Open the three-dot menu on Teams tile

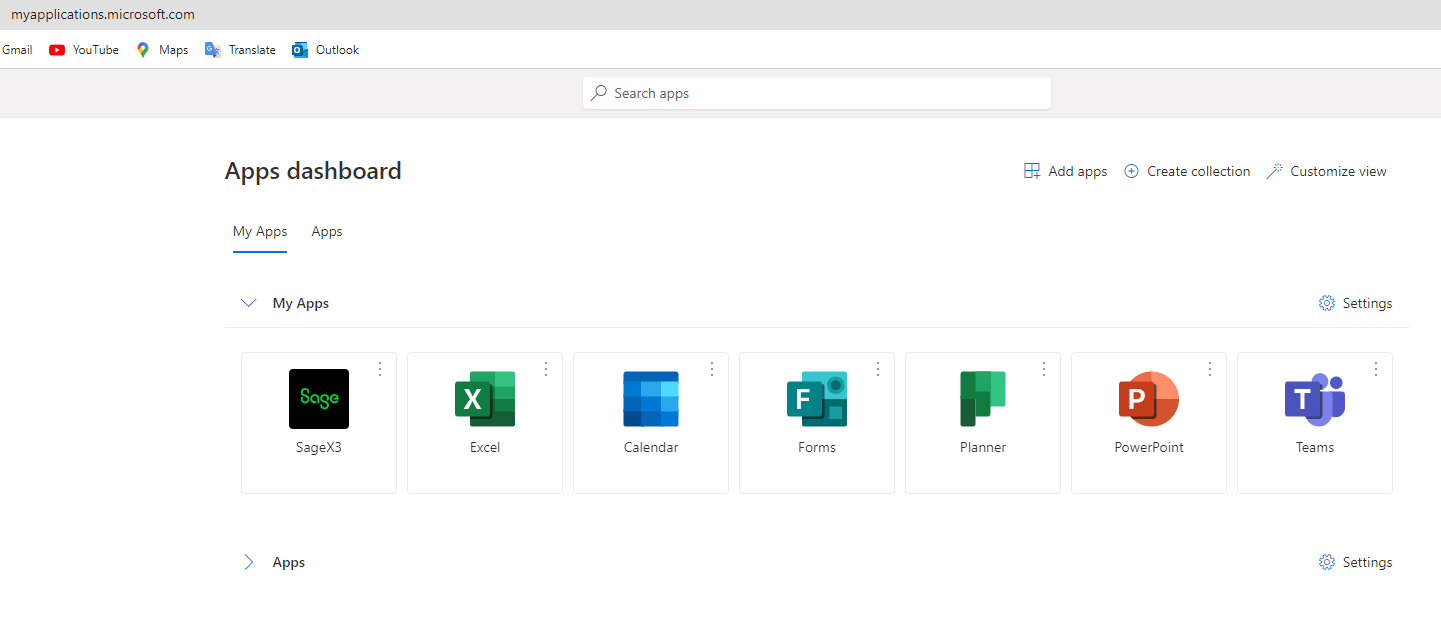point(1376,369)
